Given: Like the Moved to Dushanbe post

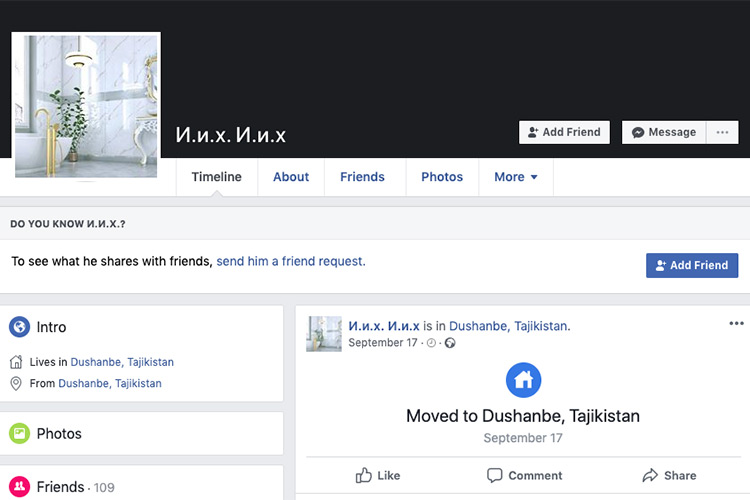Looking at the screenshot, I should (378, 476).
